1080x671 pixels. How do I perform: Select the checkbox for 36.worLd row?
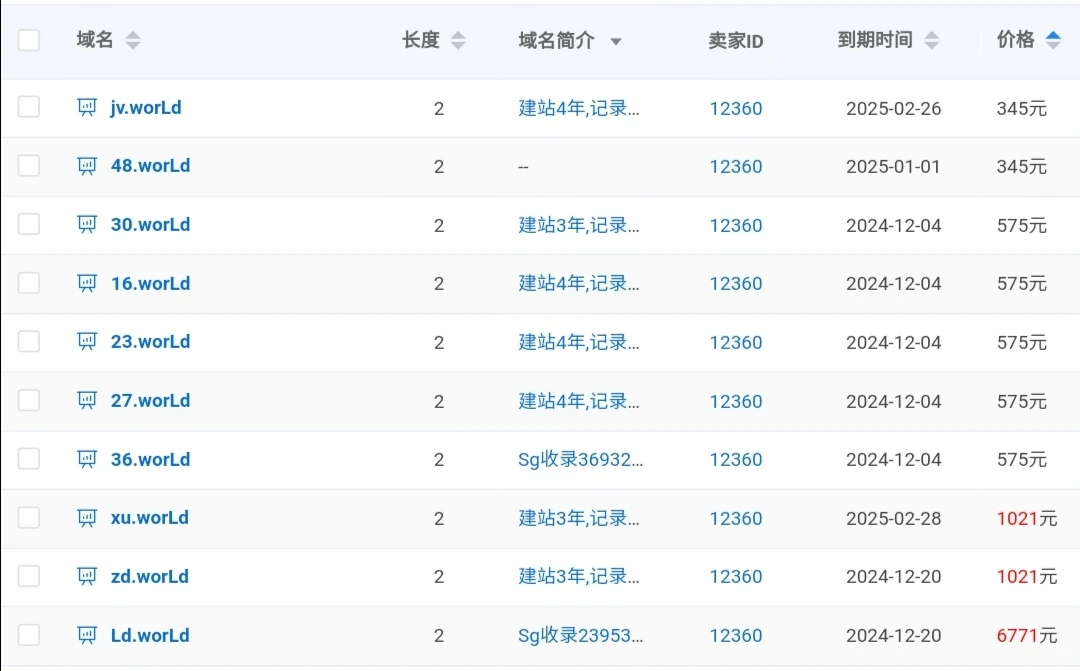(x=29, y=459)
